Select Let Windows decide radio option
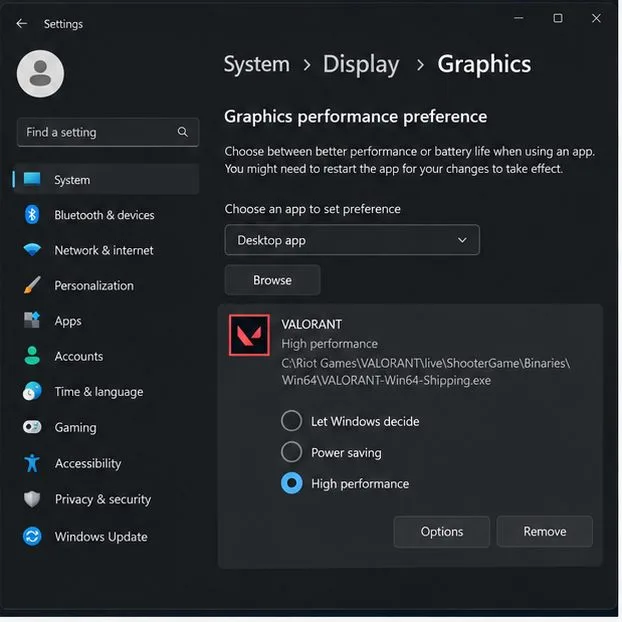 292,421
